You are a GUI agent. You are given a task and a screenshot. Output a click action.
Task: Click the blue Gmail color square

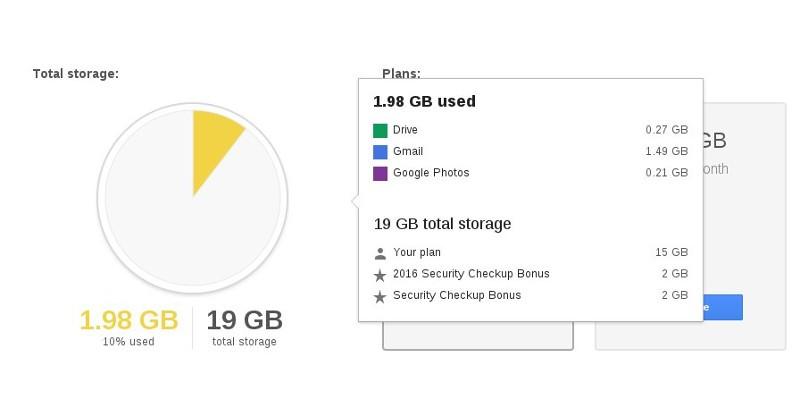[380, 152]
